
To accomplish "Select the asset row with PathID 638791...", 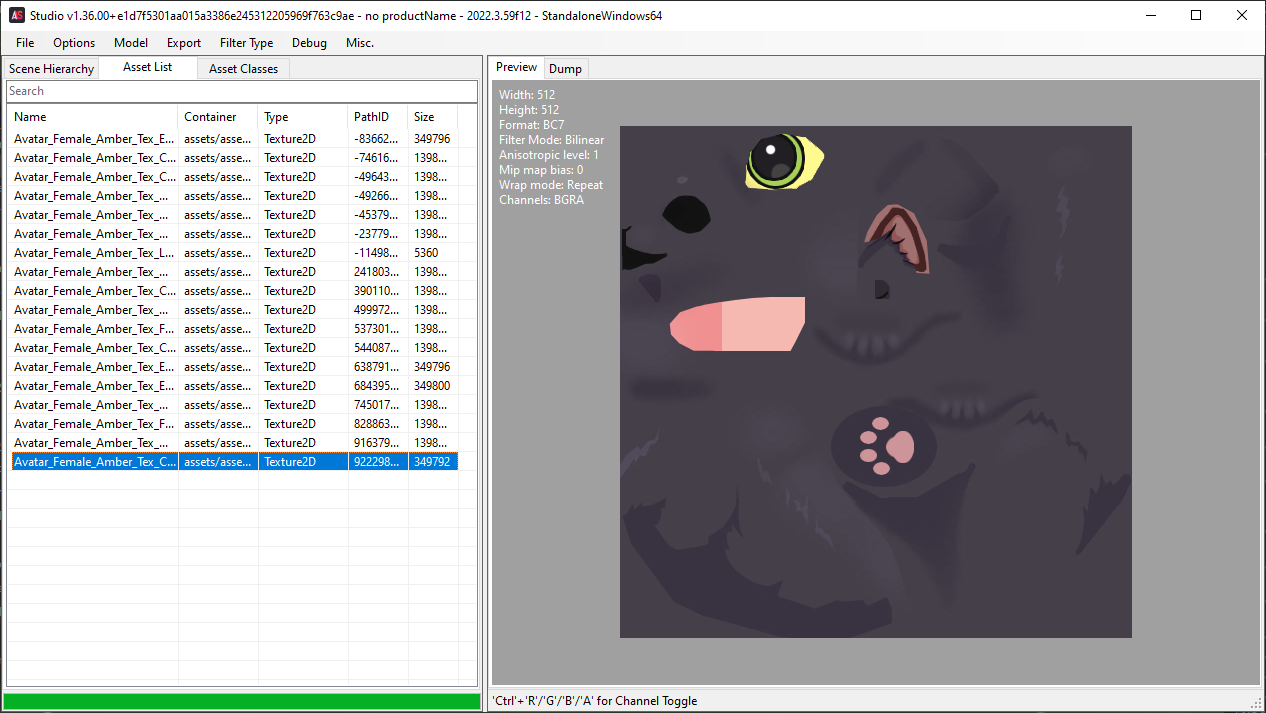I will (234, 367).
